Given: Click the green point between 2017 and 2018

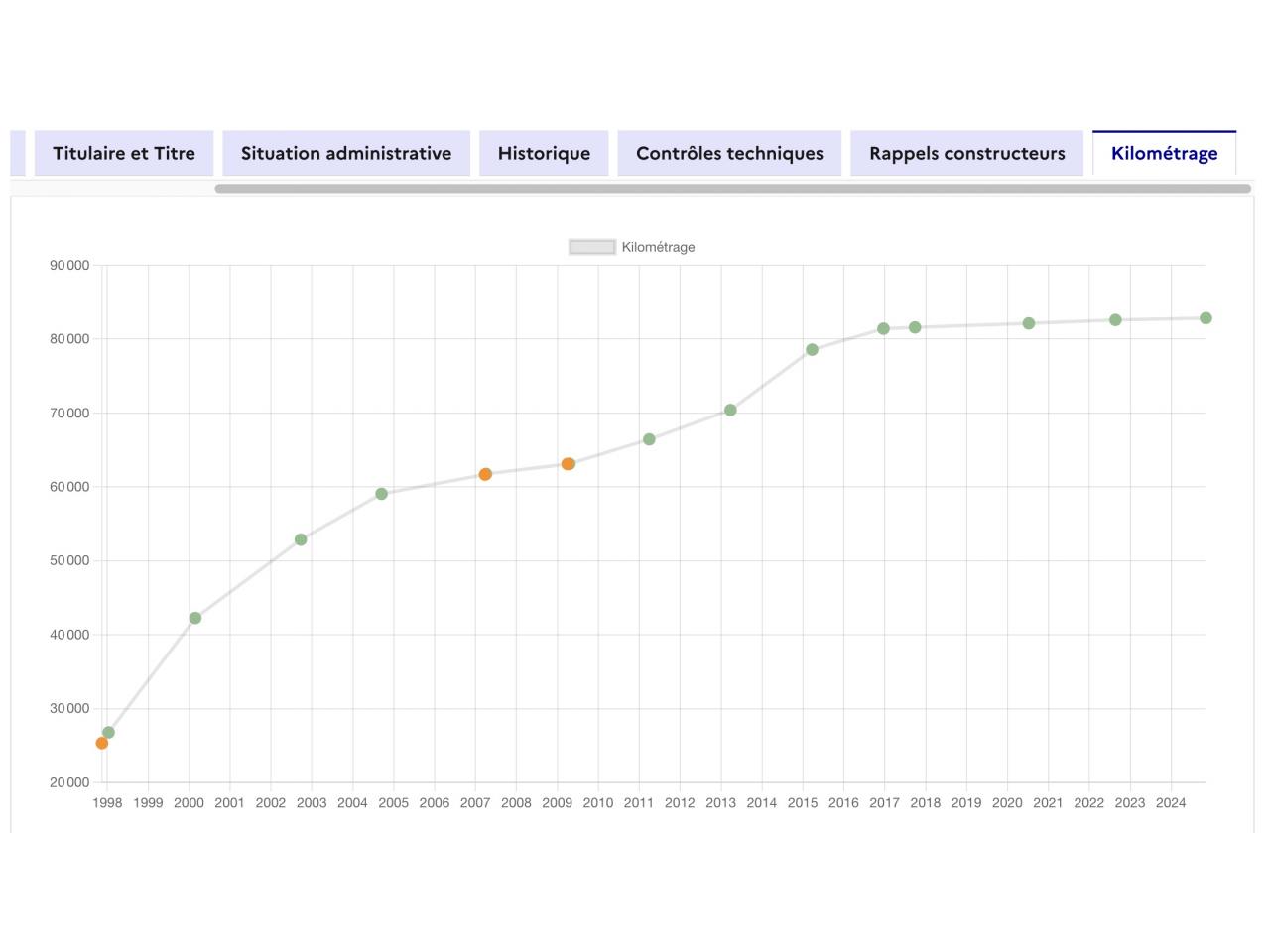Looking at the screenshot, I should [915, 327].
